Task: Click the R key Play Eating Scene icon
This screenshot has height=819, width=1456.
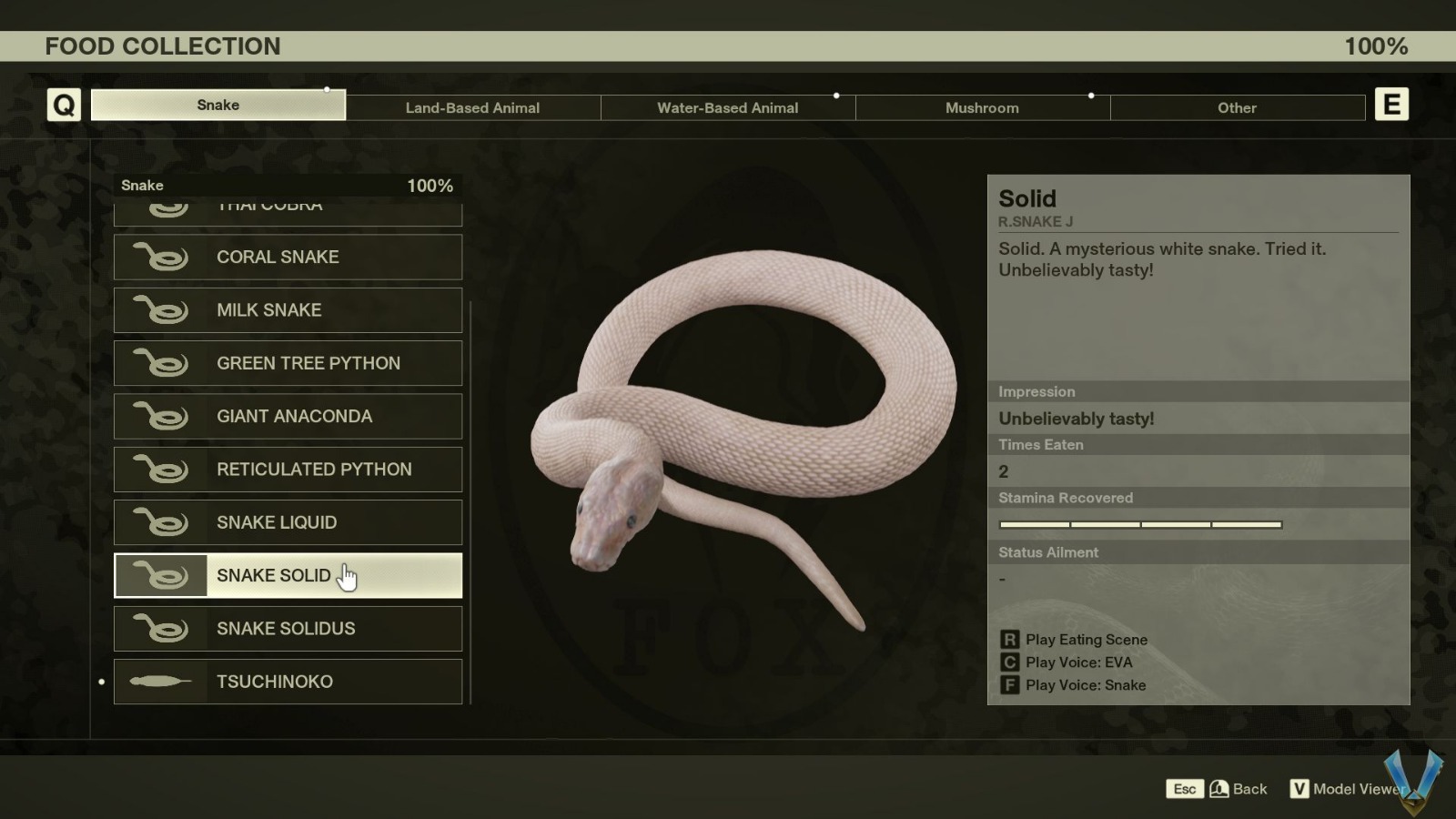Action: click(x=1009, y=640)
